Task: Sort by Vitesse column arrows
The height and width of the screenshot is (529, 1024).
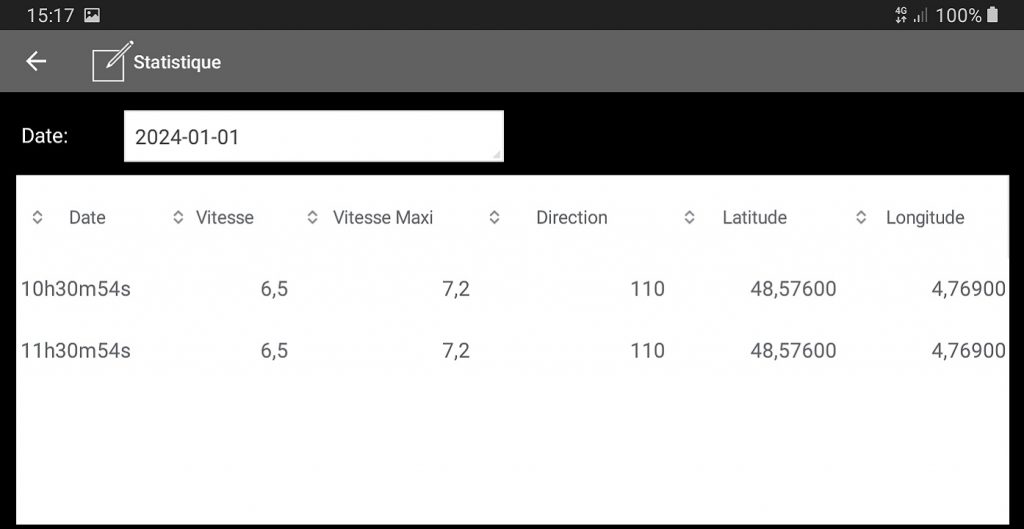Action: 178,217
